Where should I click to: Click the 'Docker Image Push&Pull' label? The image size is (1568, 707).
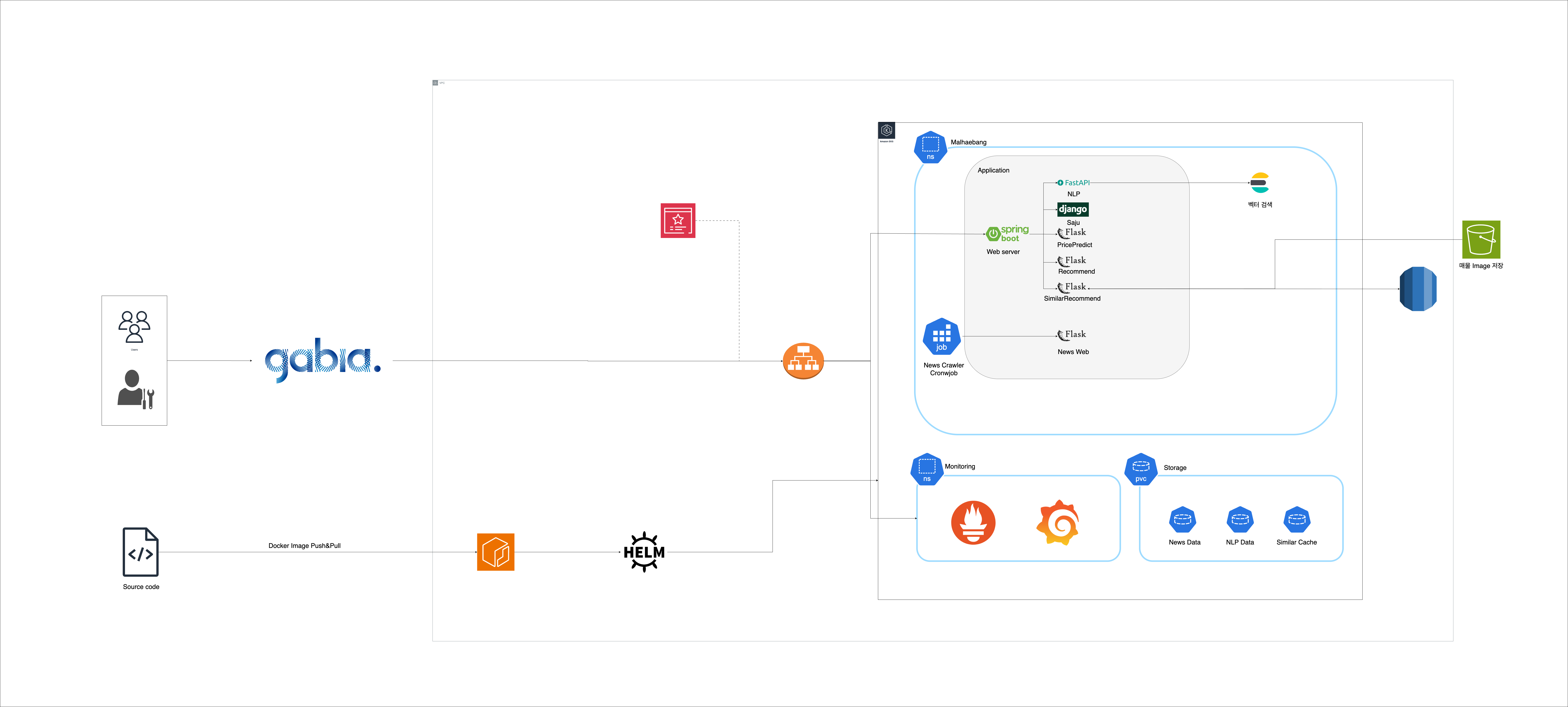304,546
